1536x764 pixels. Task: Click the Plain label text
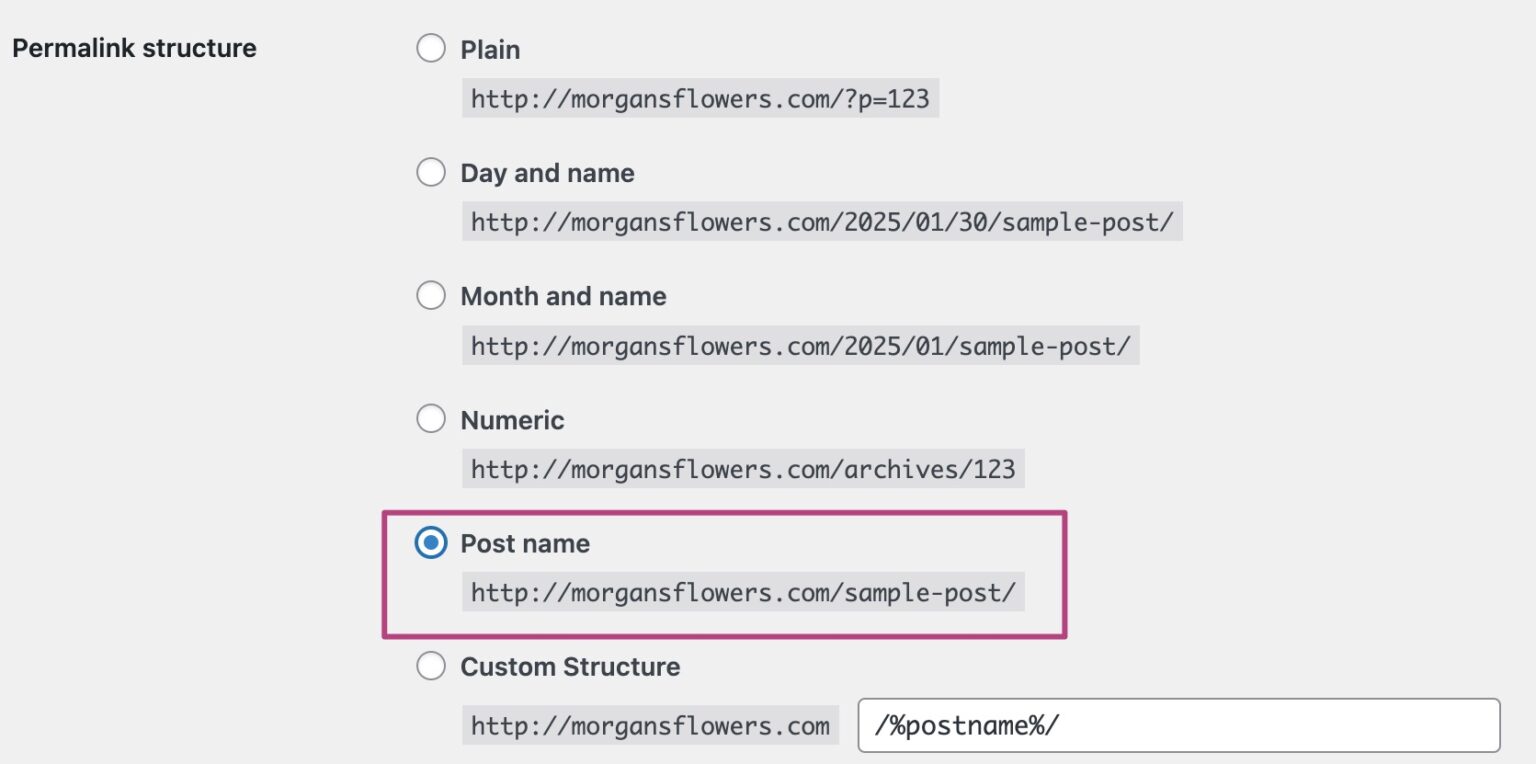point(489,49)
